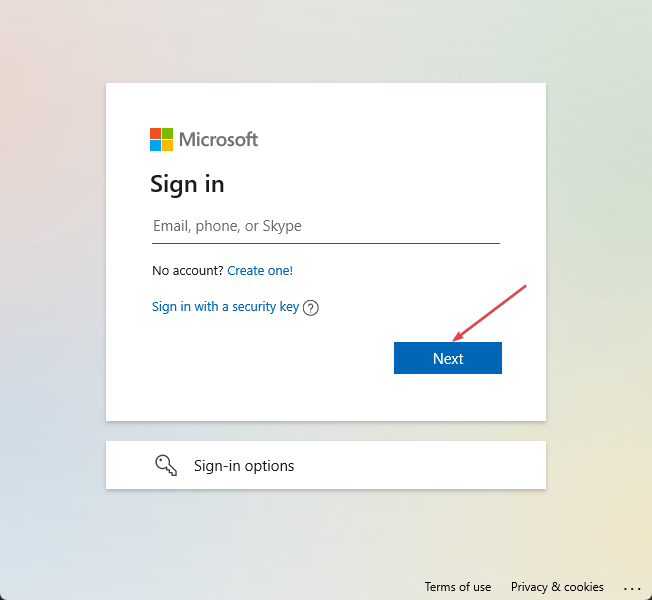View the Terms of use page
Image resolution: width=652 pixels, height=600 pixels.
(457, 587)
